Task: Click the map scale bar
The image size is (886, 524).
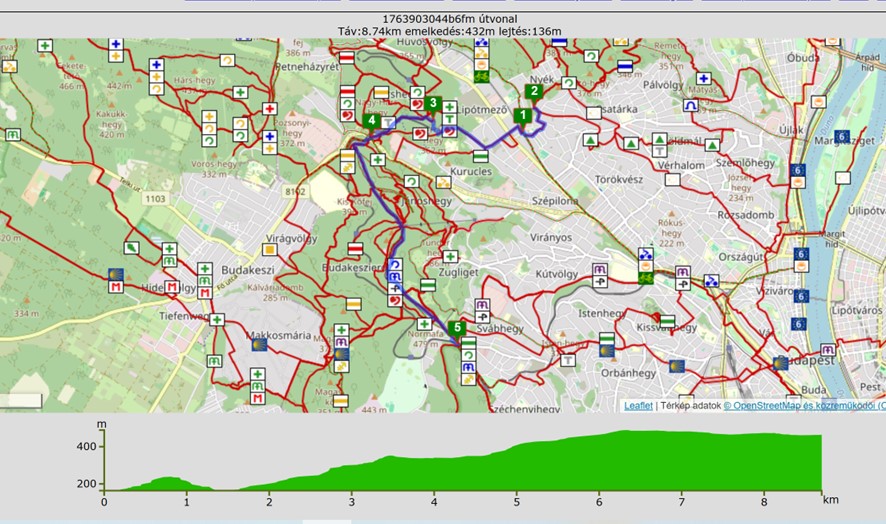Action: click(21, 401)
